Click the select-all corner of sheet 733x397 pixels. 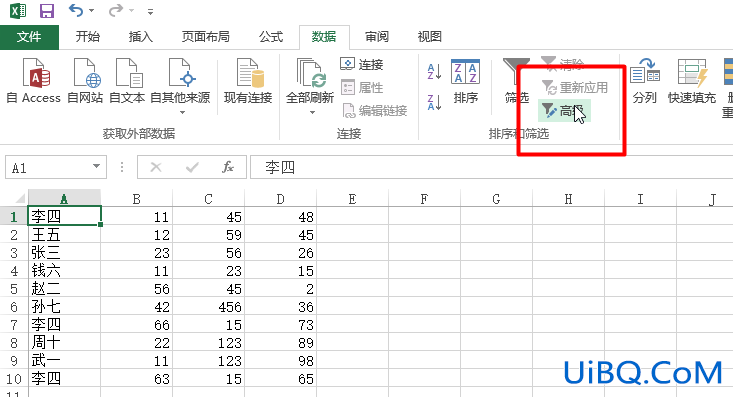14,198
